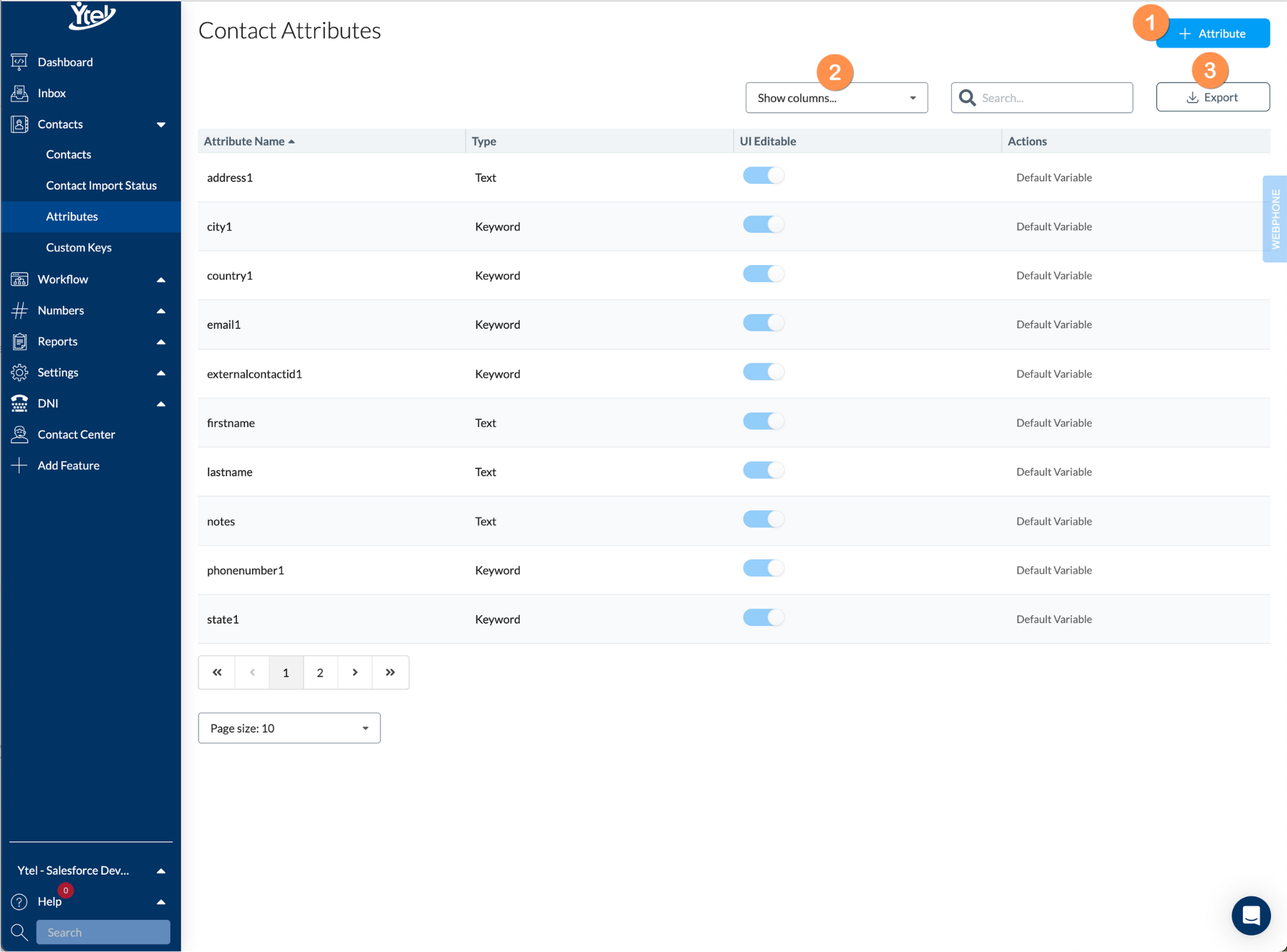Screen dimensions: 1287x952
Task: Open the chat bubble widget
Action: tap(1250, 916)
